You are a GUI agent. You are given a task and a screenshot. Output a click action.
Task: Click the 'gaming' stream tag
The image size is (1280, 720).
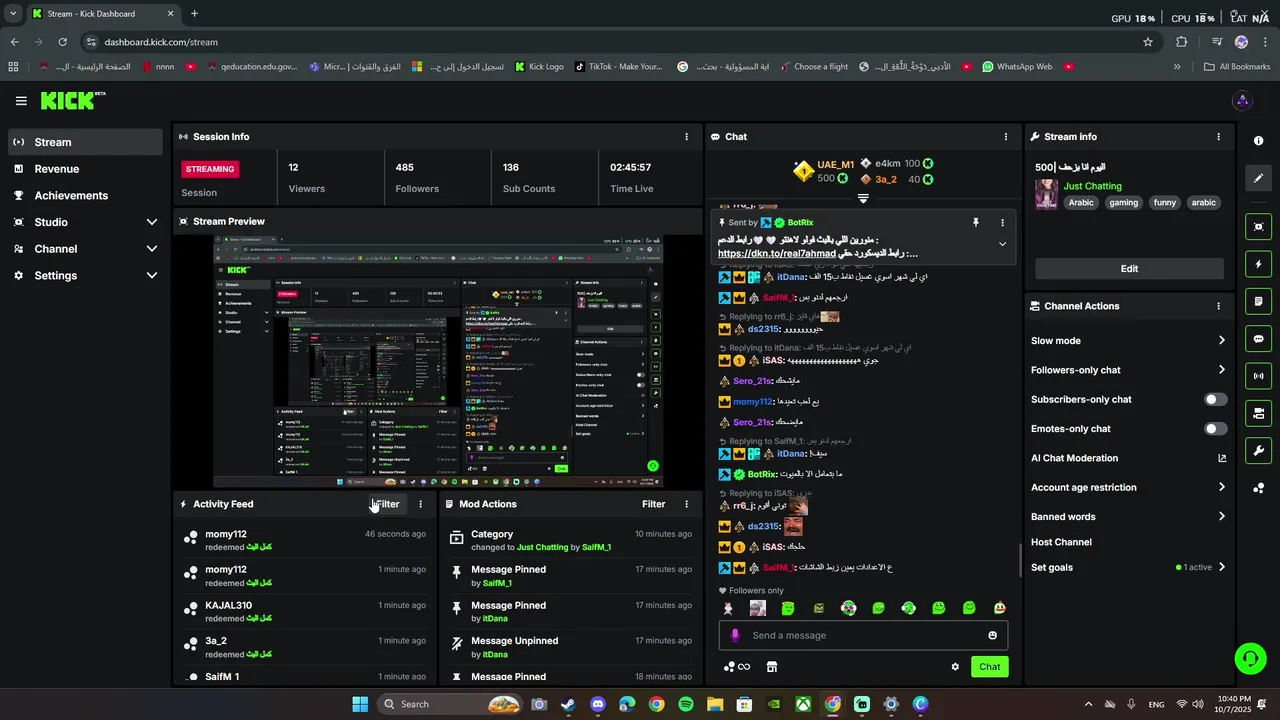click(1123, 203)
